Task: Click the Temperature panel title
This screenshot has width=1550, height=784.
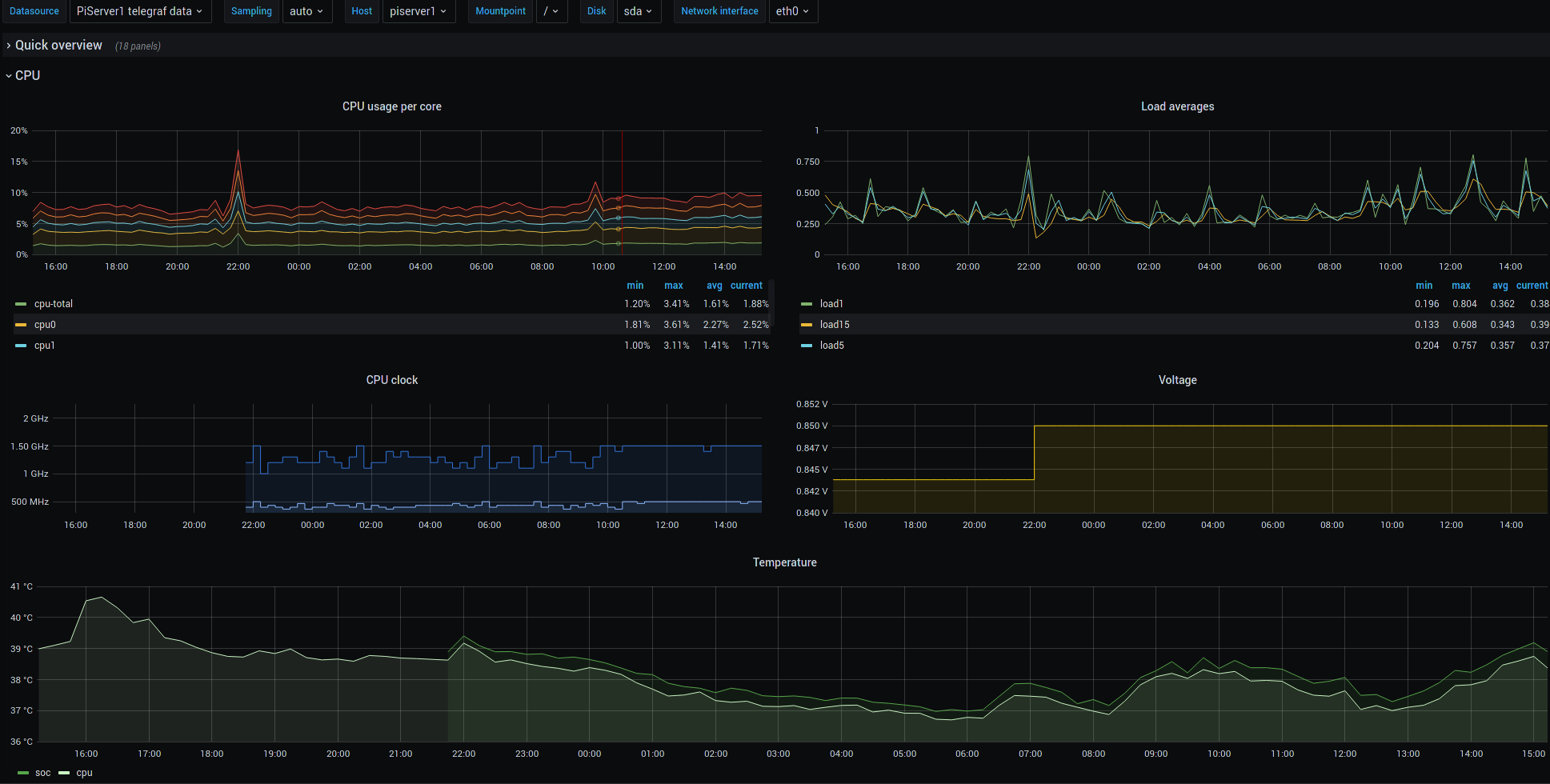Action: pos(785,562)
